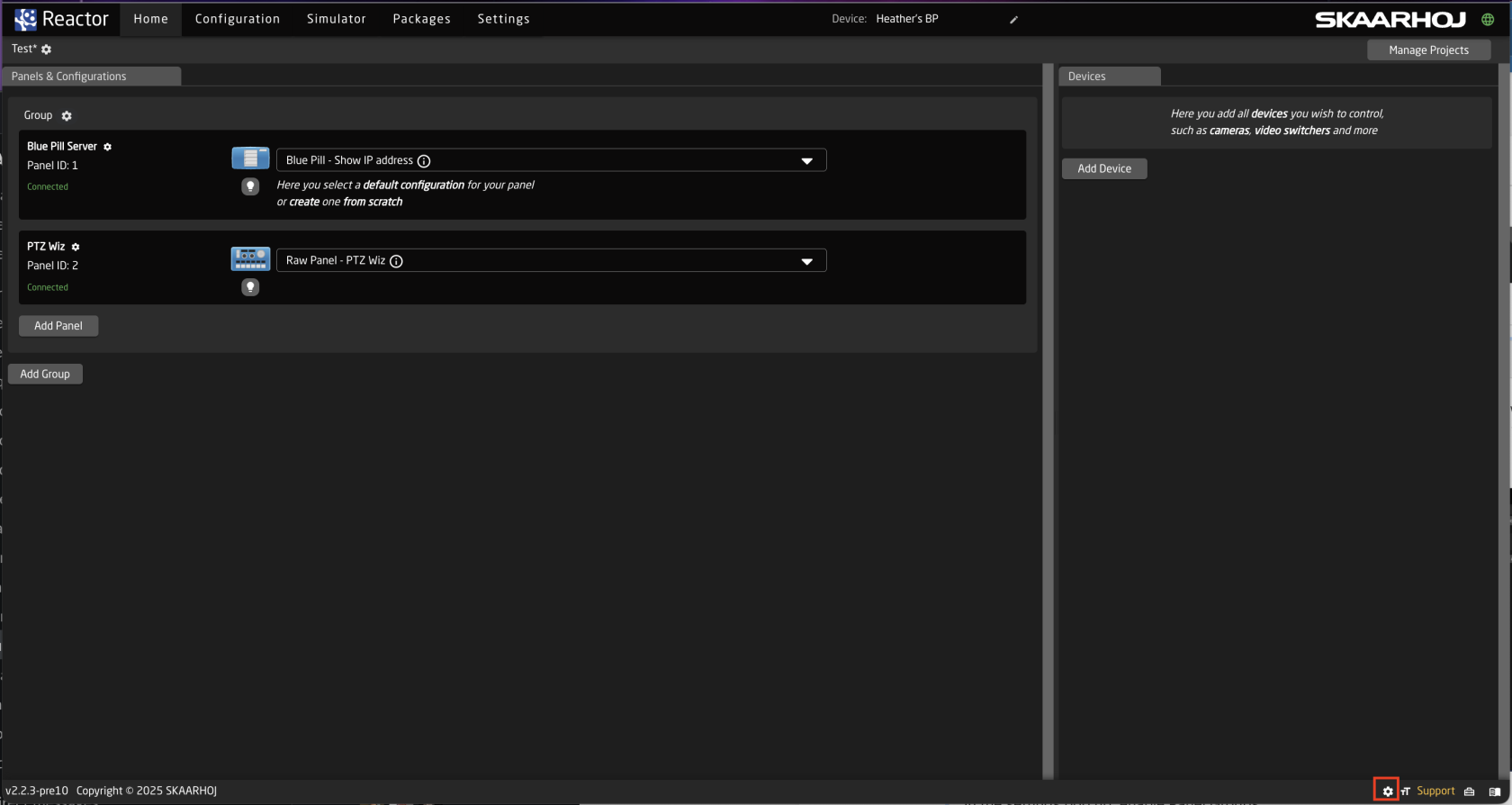Click the Reactor title text

(x=76, y=19)
